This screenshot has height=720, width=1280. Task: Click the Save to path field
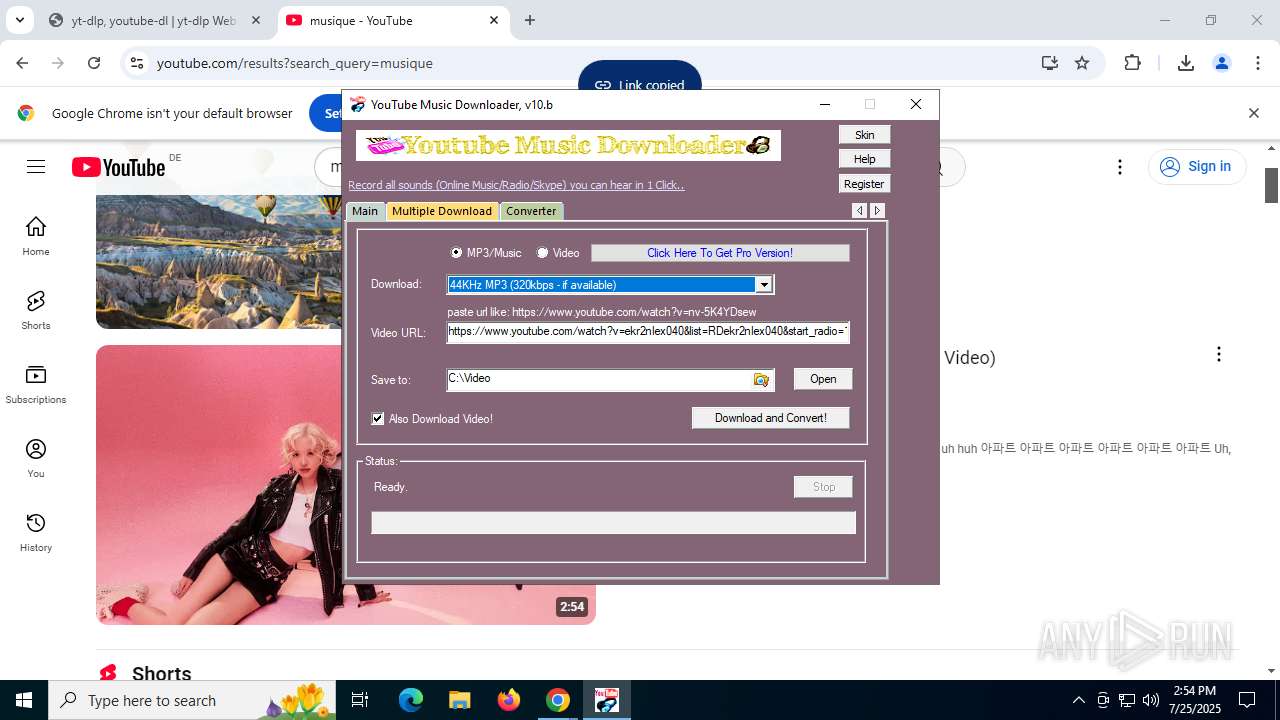(598, 379)
